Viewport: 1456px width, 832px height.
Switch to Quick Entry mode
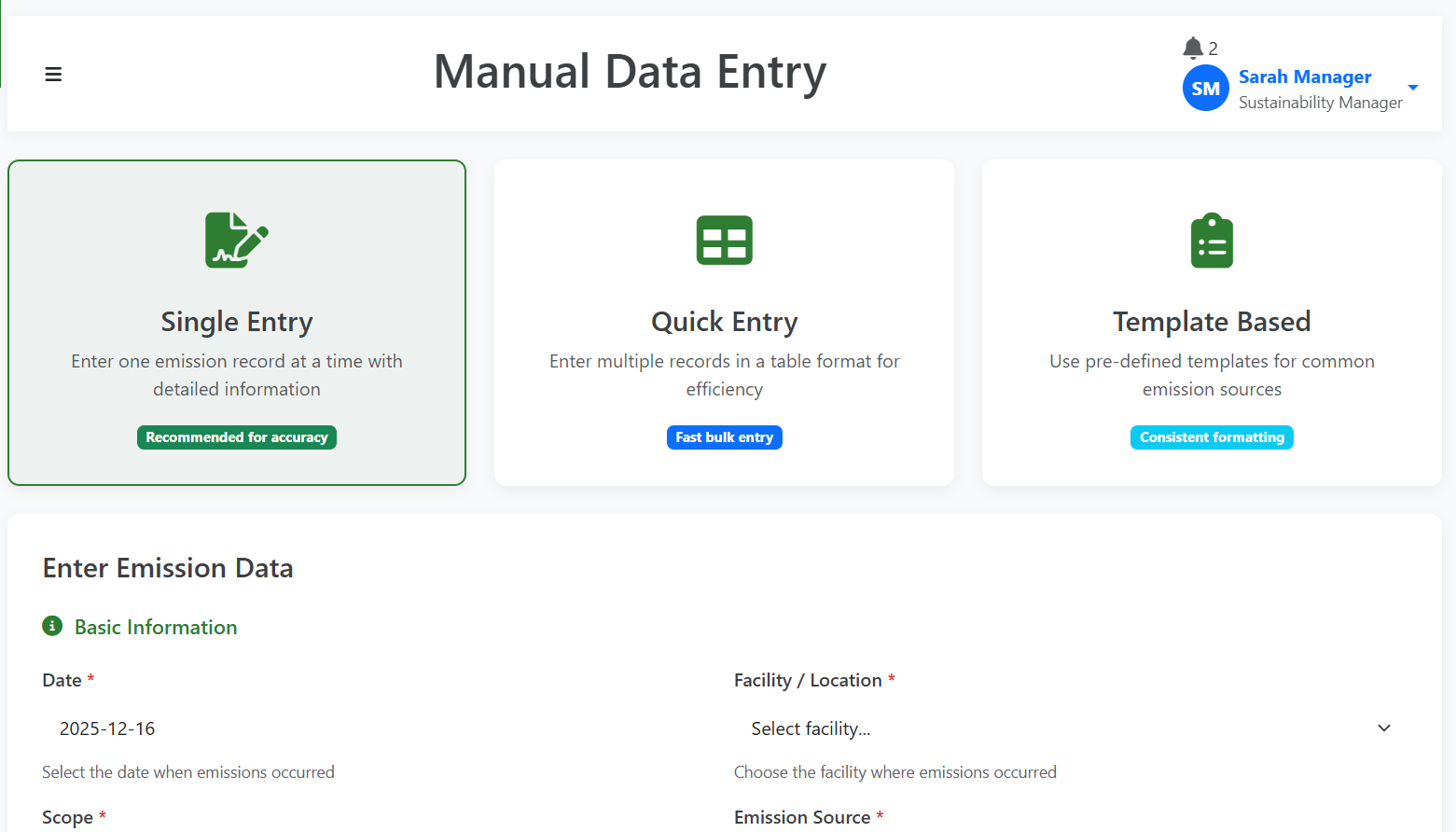724,322
